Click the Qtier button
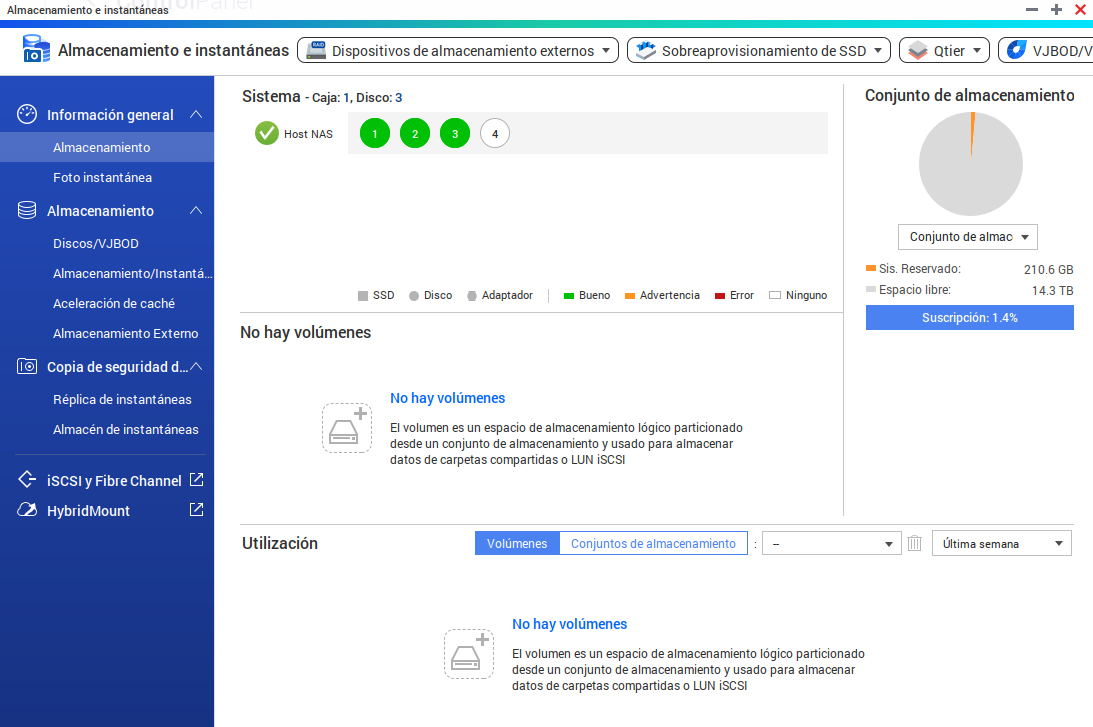The width and height of the screenshot is (1093, 727). pos(944,50)
